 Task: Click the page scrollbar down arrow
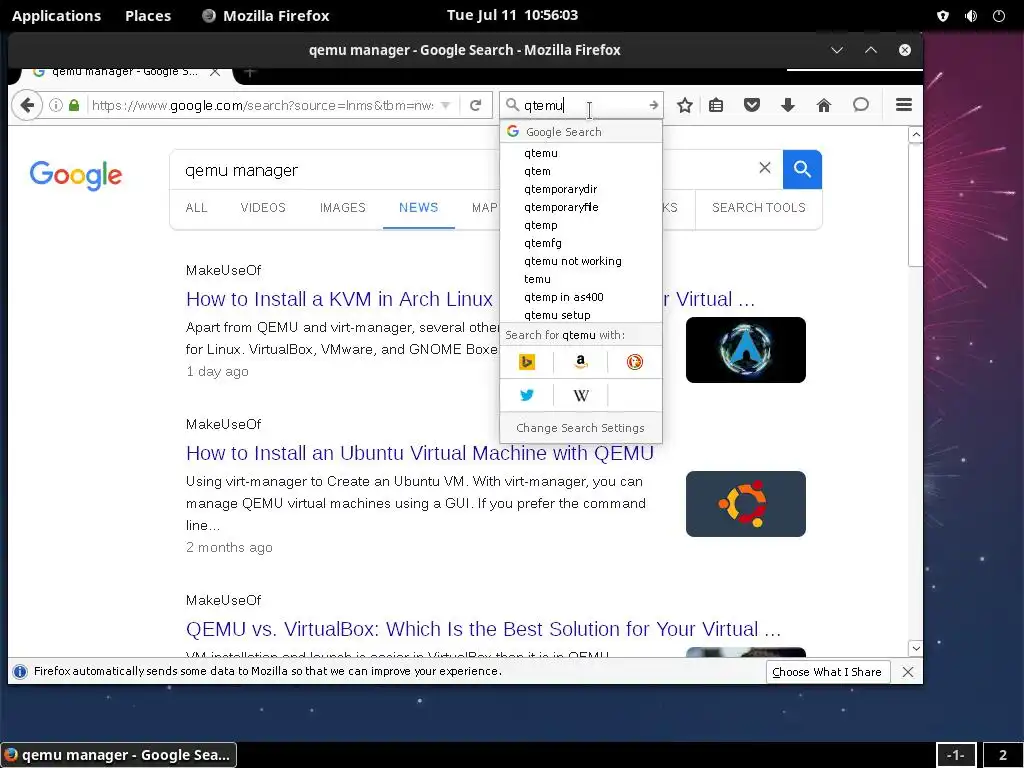tap(916, 648)
